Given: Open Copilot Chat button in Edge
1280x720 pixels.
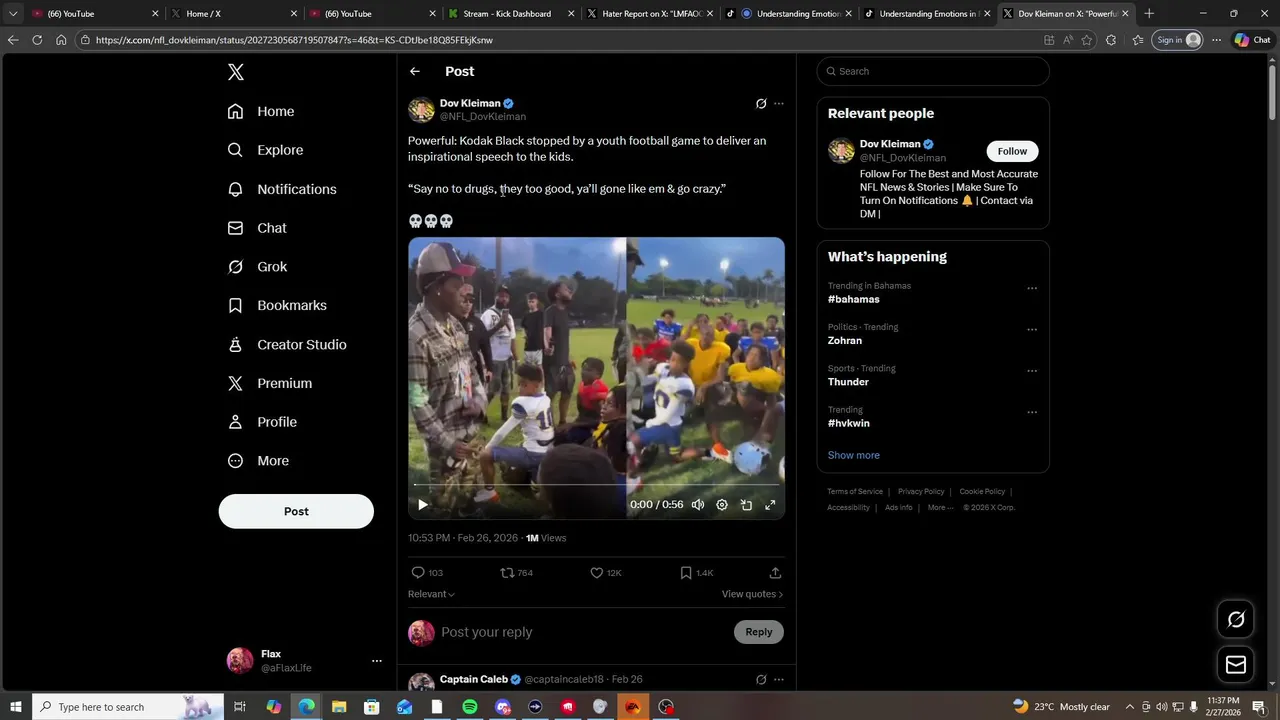Looking at the screenshot, I should 1253,40.
